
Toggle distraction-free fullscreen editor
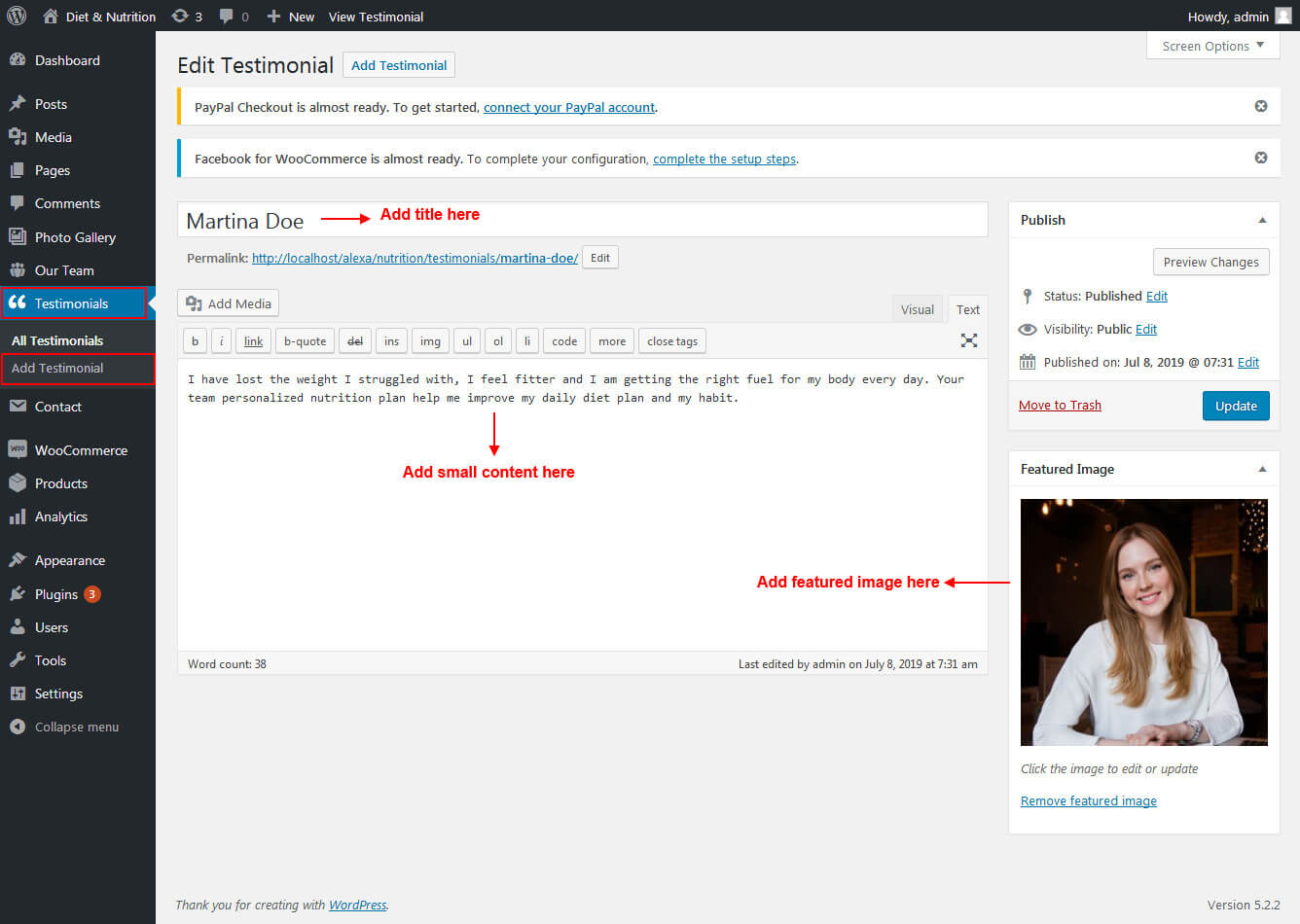[969, 340]
